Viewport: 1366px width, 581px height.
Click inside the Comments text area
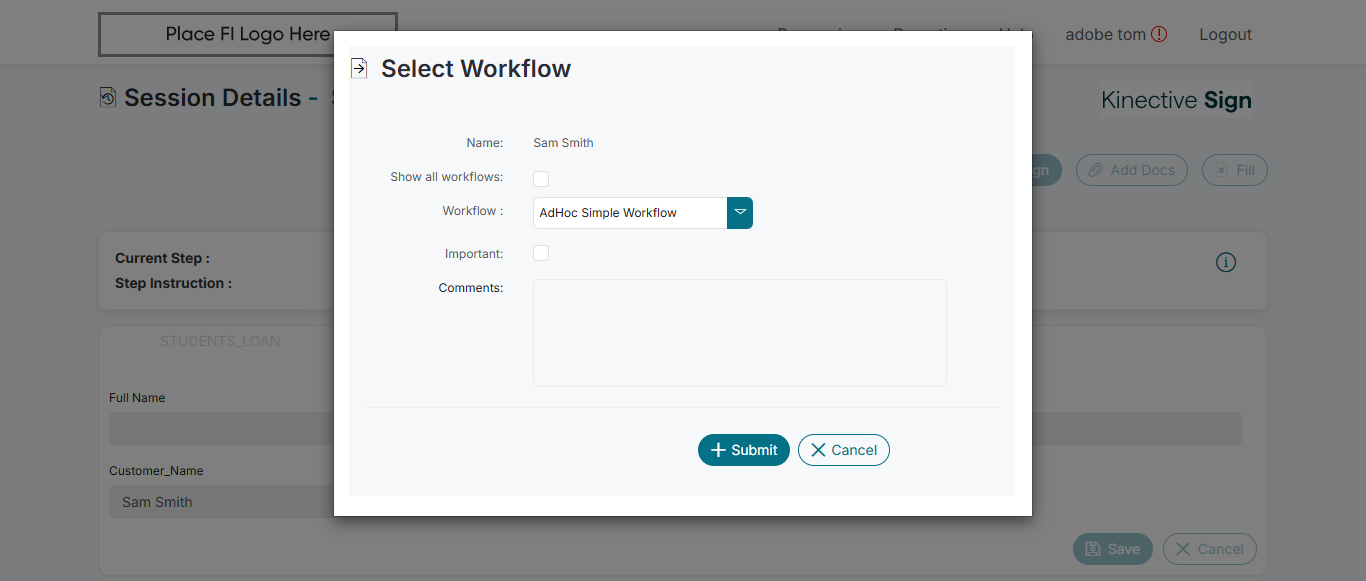(739, 333)
